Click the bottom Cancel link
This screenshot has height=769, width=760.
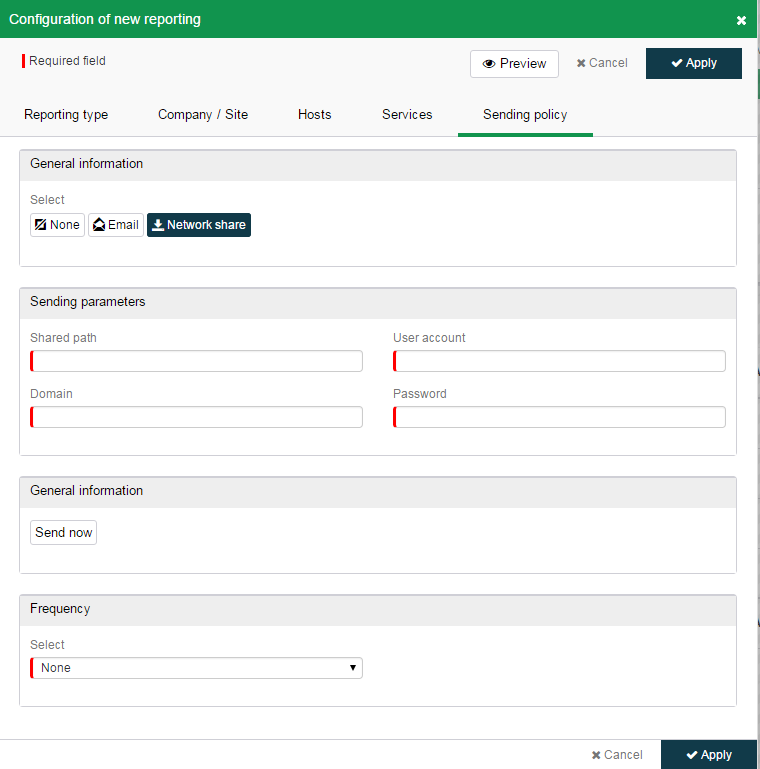[617, 754]
